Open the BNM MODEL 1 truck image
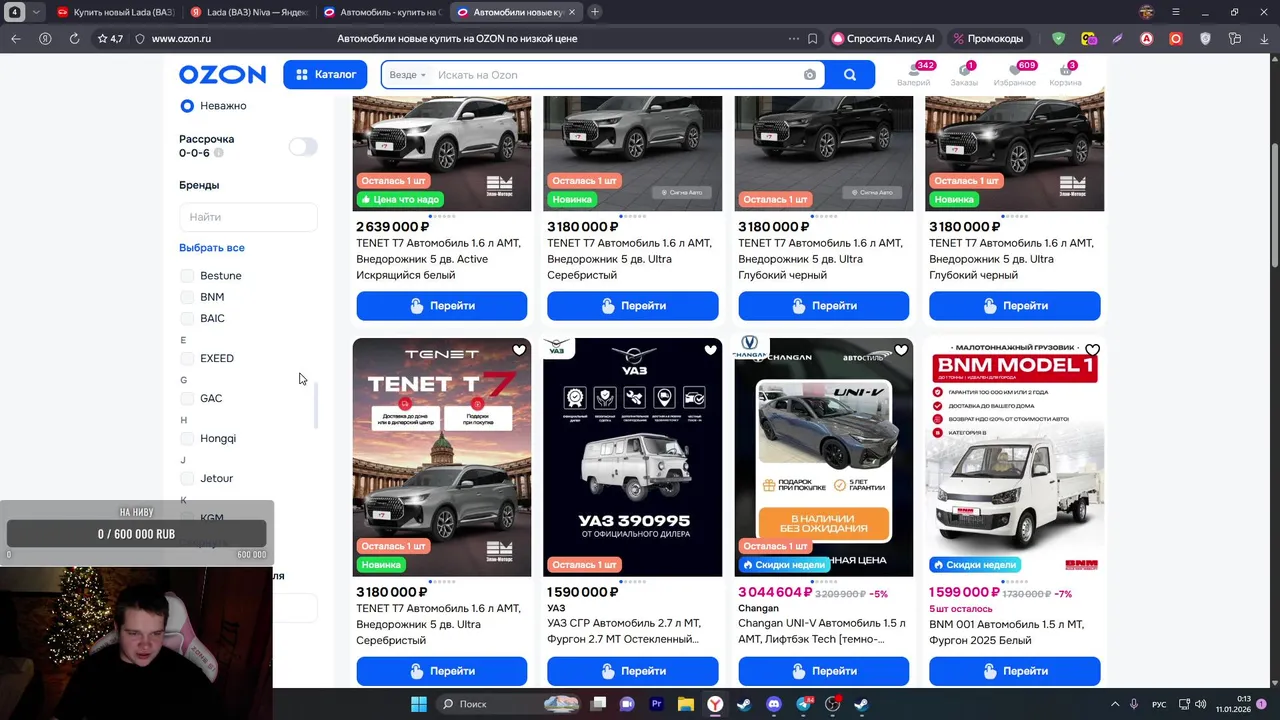The height and width of the screenshot is (720, 1280). click(x=1015, y=457)
